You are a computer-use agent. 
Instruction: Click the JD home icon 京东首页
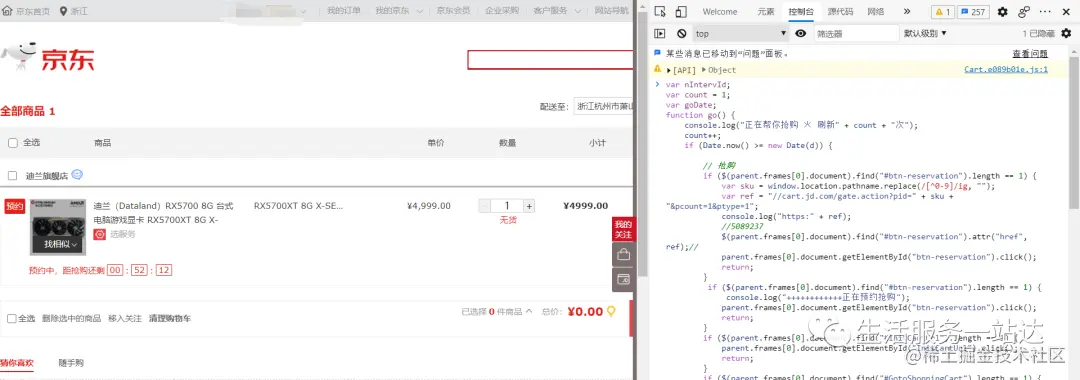[x=7, y=12]
